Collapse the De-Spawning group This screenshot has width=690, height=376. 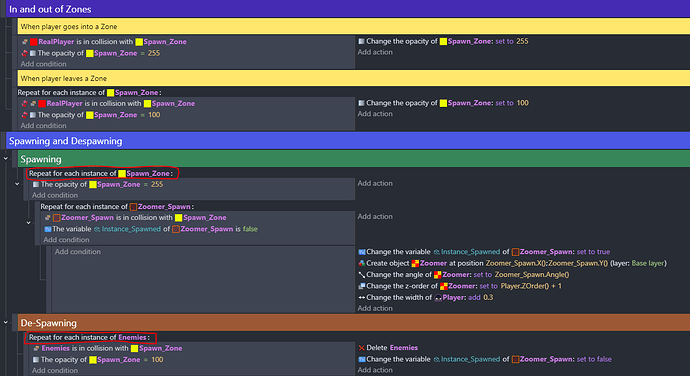pyautogui.click(x=6, y=323)
